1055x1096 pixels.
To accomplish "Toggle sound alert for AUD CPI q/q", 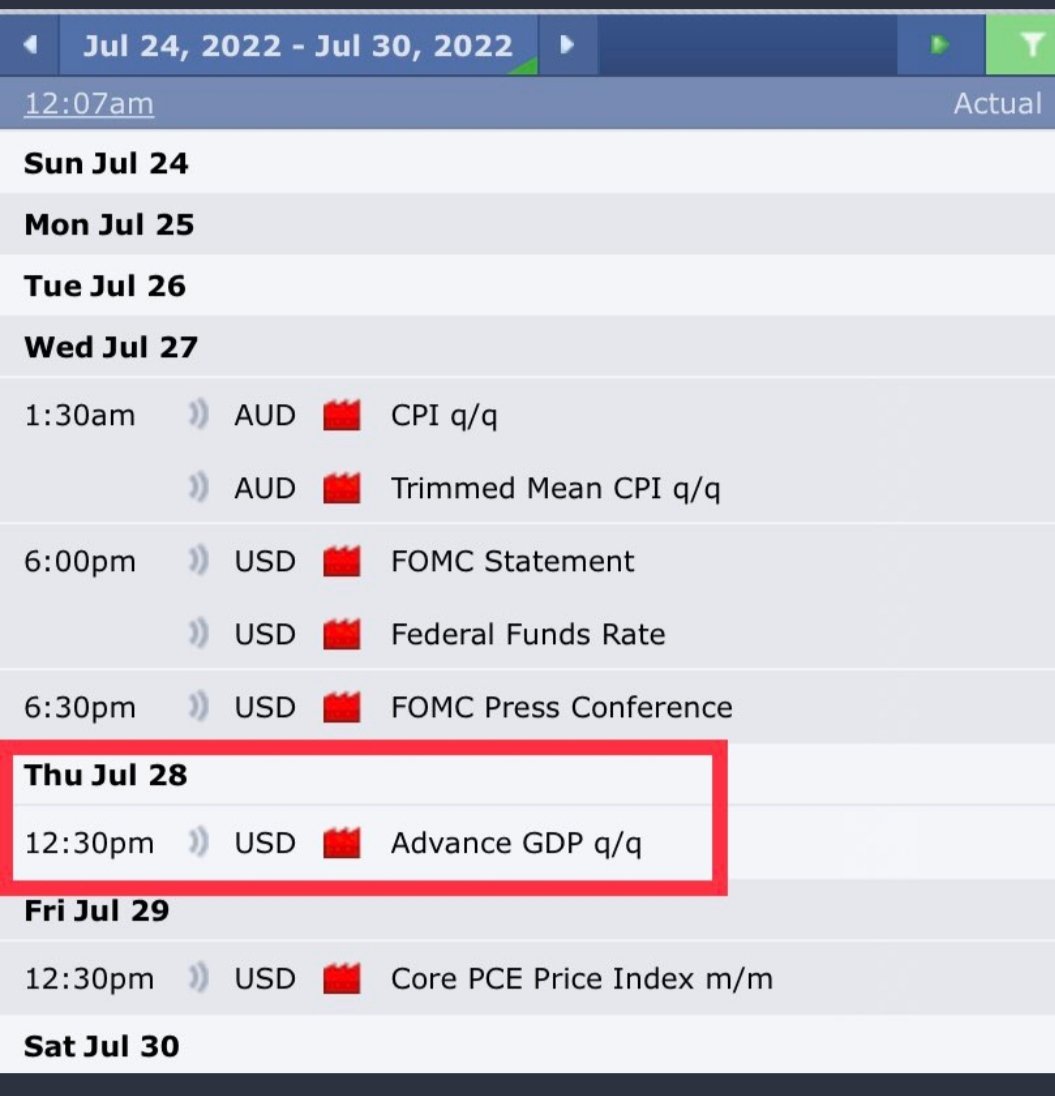I will coord(199,414).
